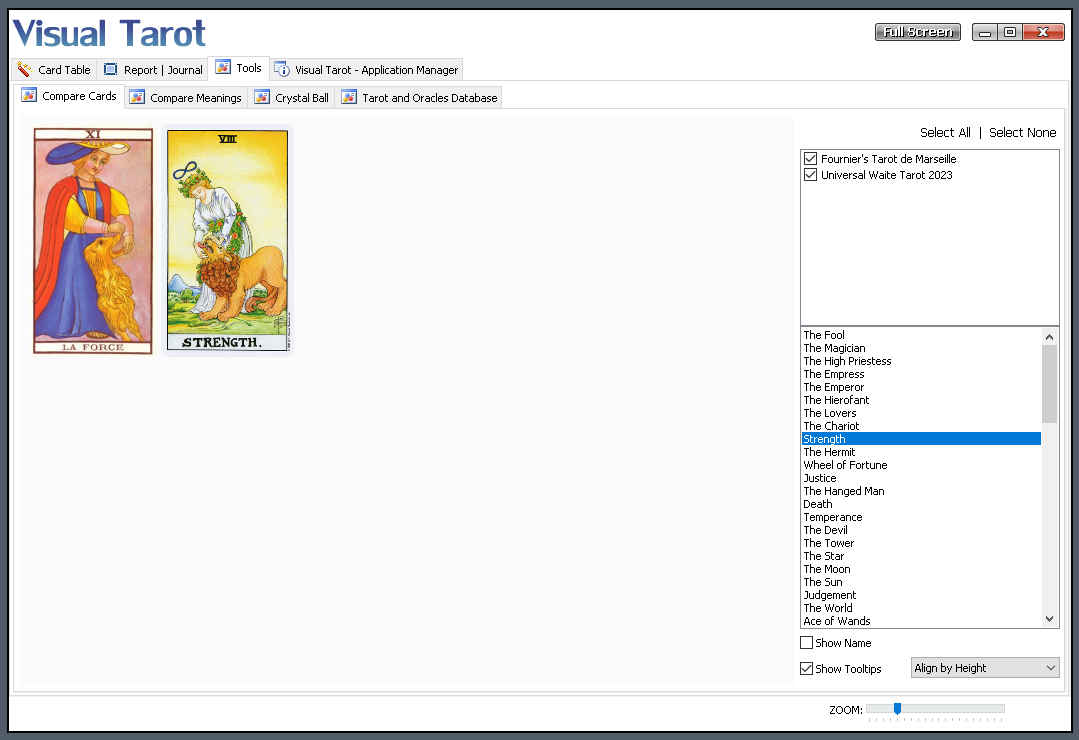Minimize the Visual Tarot window
This screenshot has height=740, width=1079.
985,32
